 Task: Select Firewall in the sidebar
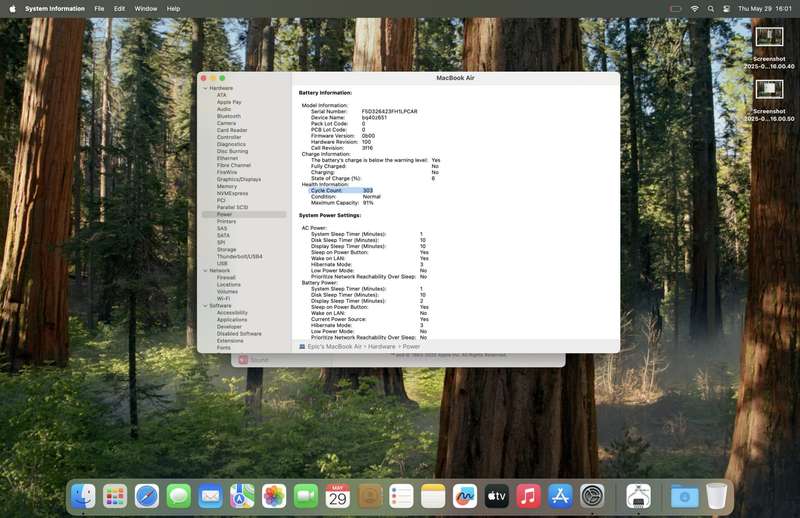(x=226, y=278)
